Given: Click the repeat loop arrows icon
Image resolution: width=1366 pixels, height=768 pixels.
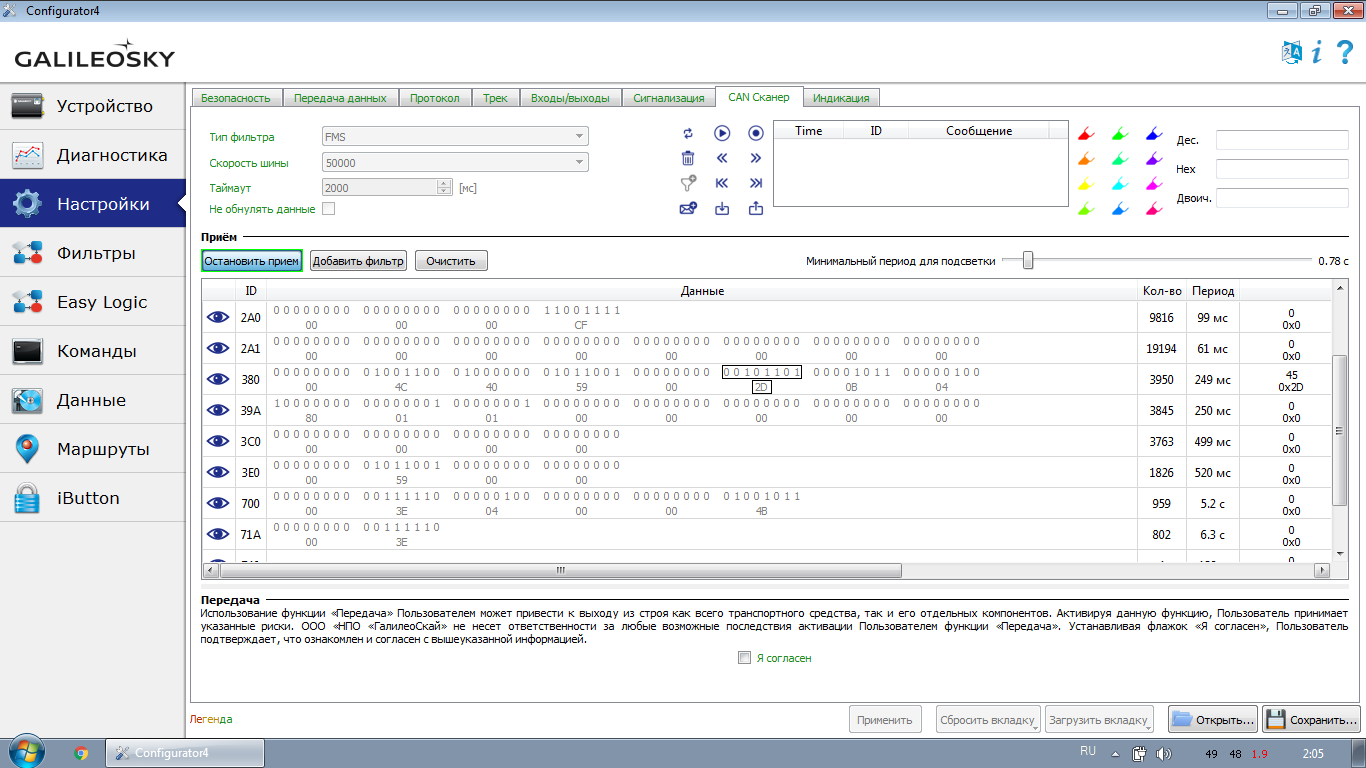Looking at the screenshot, I should pos(688,133).
